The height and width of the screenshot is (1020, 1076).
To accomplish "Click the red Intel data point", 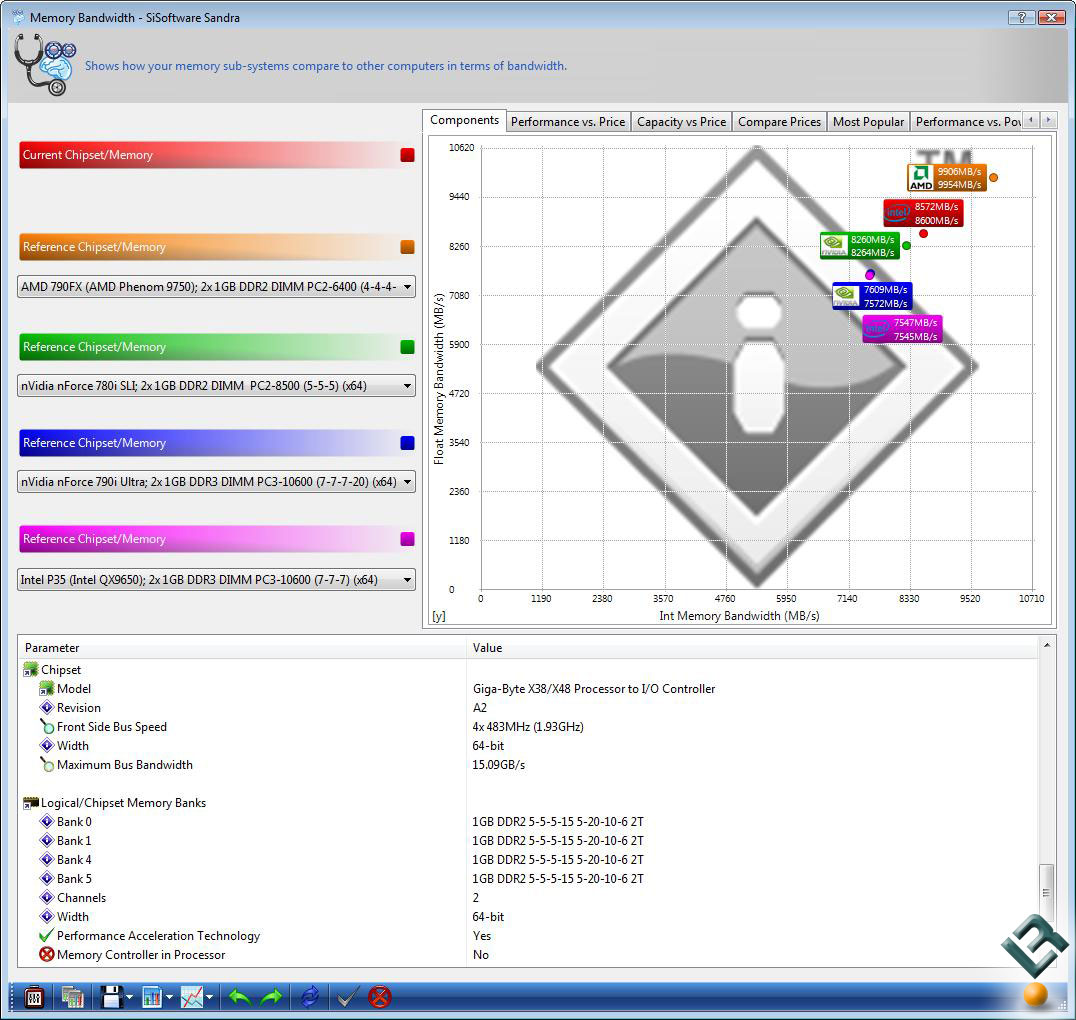I will click(924, 234).
